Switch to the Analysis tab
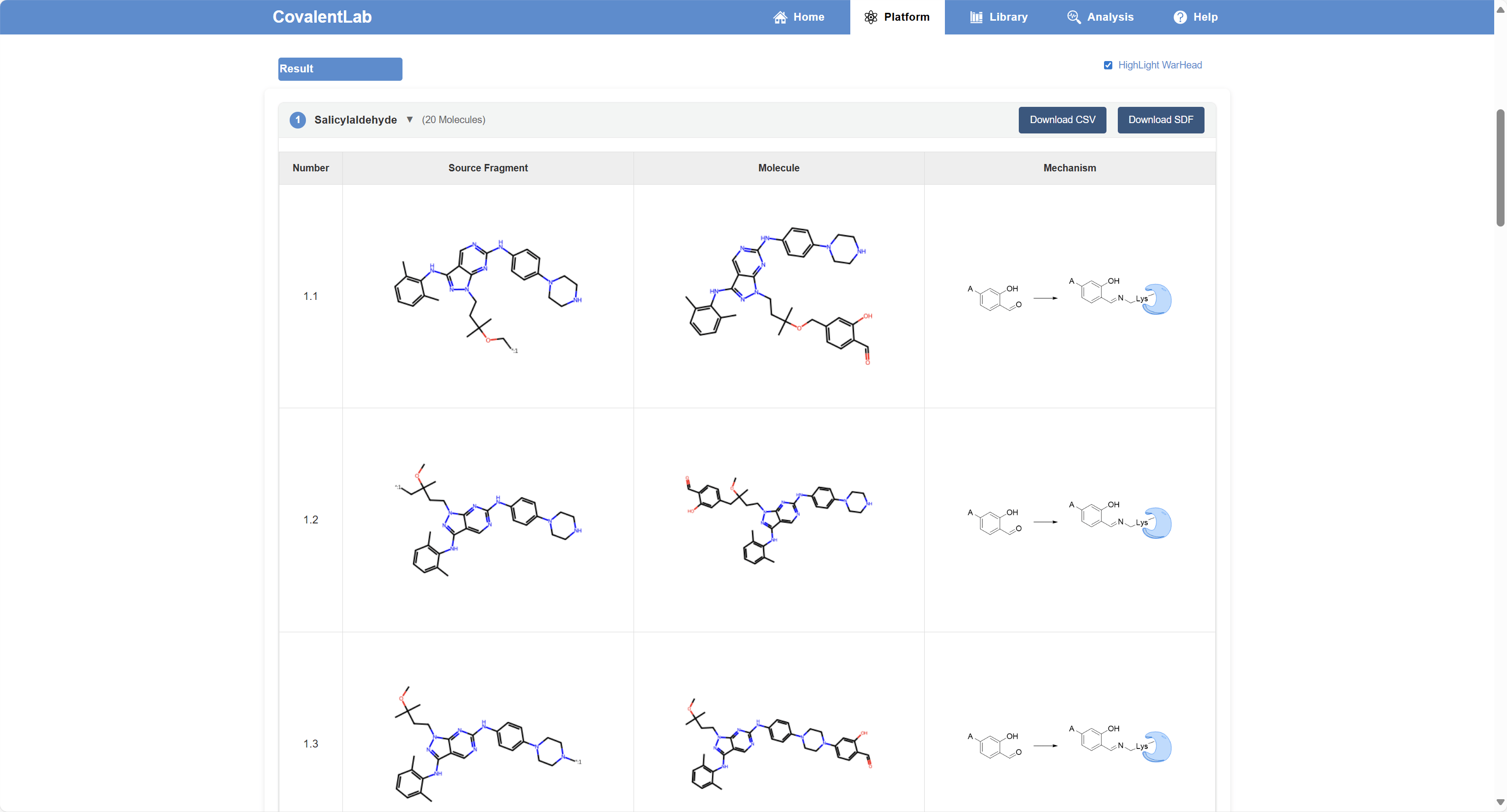 coord(1100,18)
